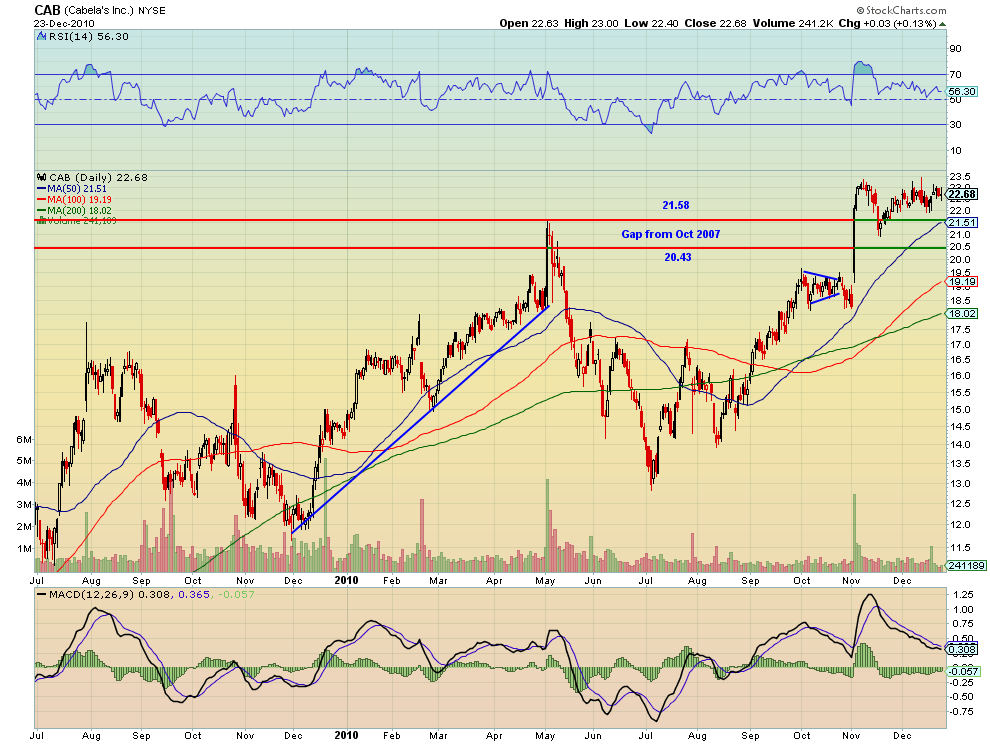Click the CAB ticker symbol title

point(47,10)
